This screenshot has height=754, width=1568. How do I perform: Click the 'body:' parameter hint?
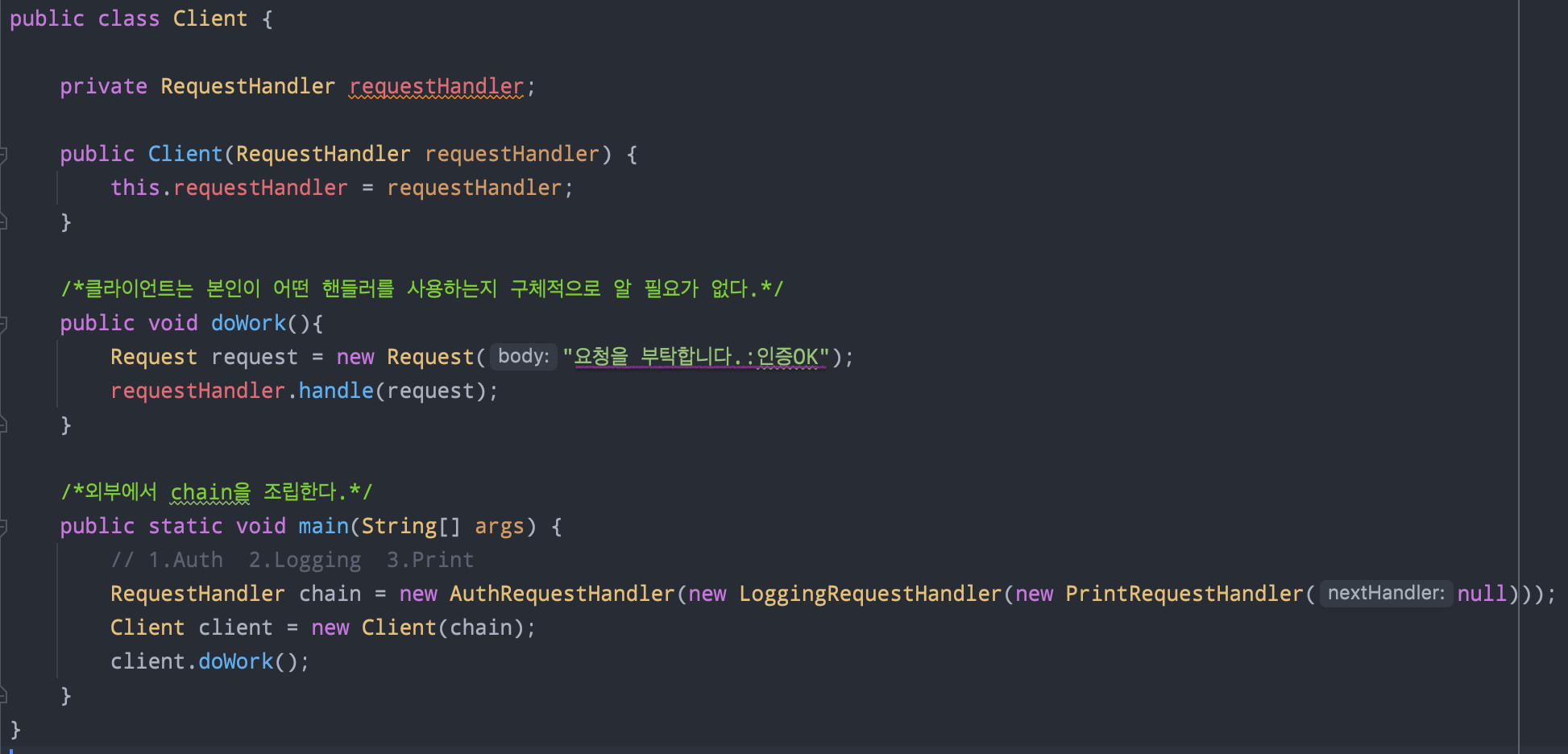tap(524, 356)
